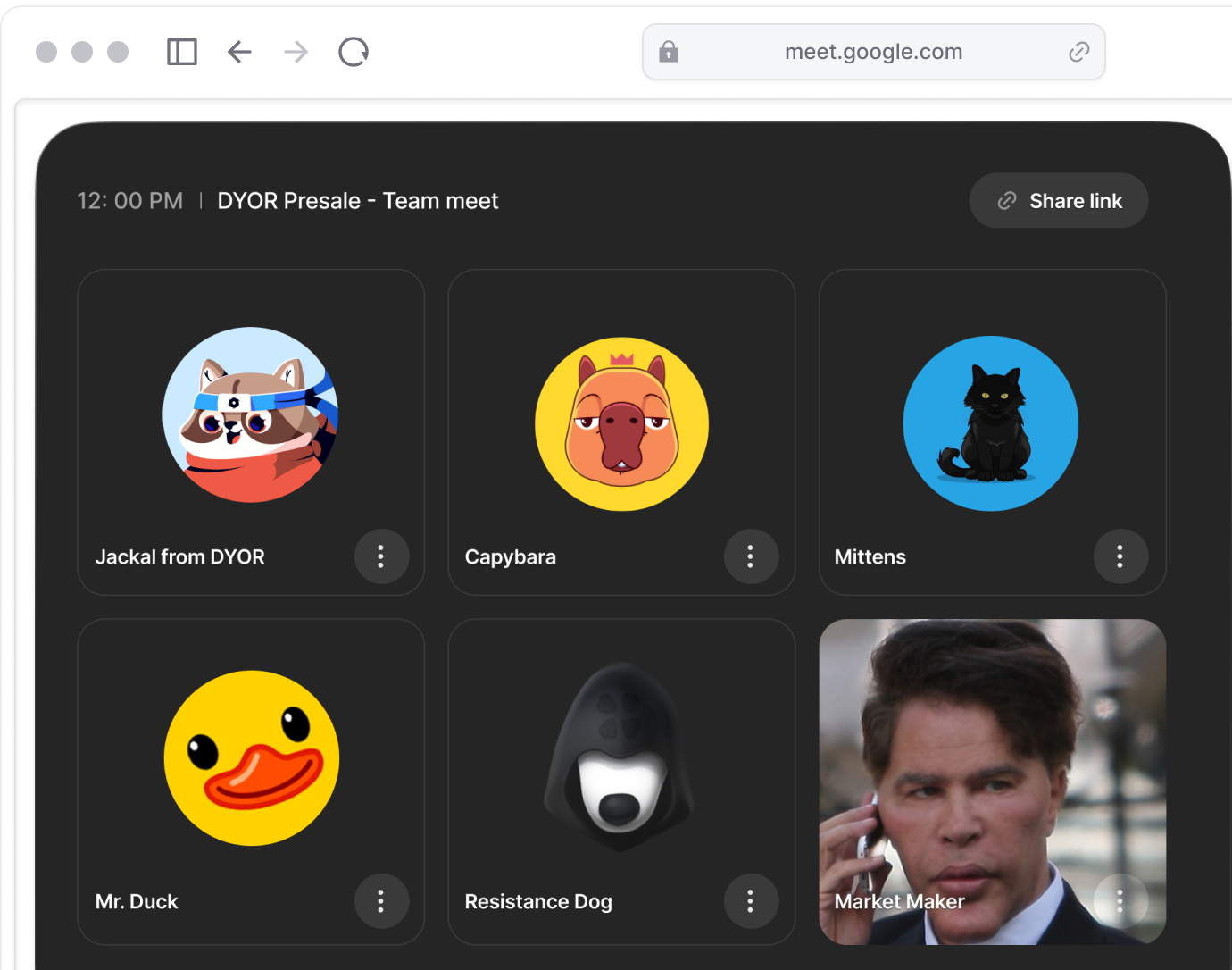1232x970 pixels.
Task: Click the first gray window control dot
Action: (46, 52)
